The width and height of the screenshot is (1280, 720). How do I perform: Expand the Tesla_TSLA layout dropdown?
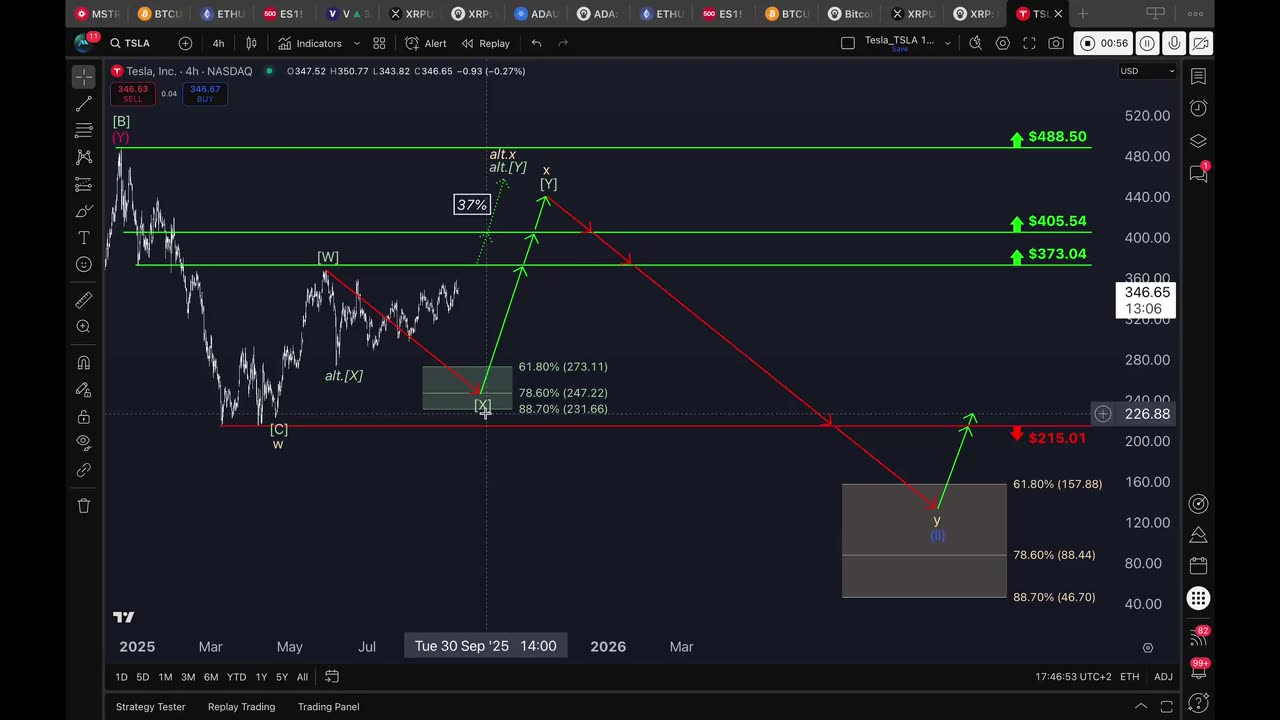(x=947, y=43)
